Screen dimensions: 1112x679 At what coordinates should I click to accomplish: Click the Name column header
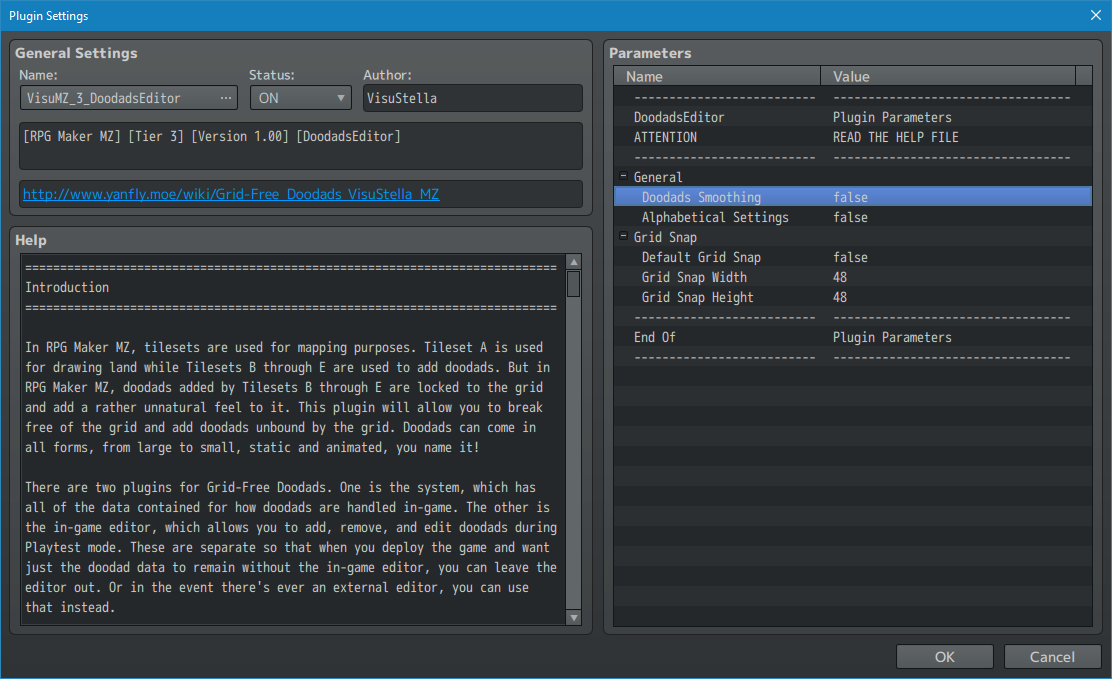[x=718, y=76]
